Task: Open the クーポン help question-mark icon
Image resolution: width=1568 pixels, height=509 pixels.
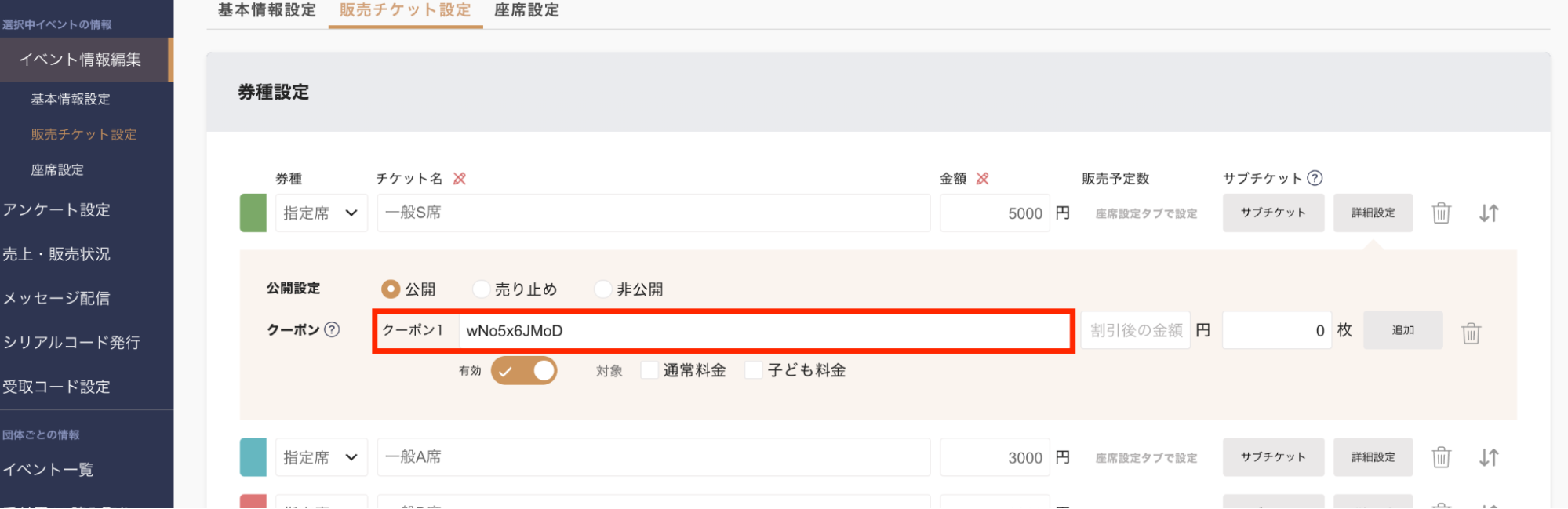Action: 333,329
